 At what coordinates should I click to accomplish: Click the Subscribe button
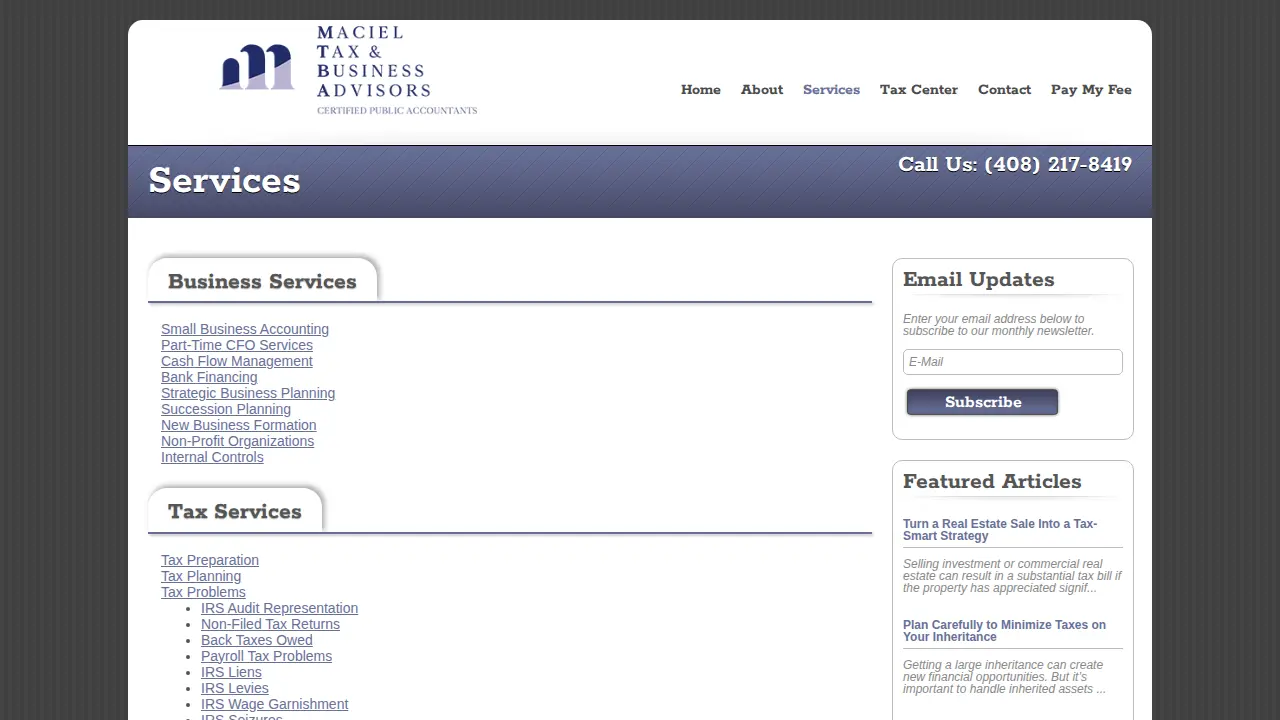982,402
